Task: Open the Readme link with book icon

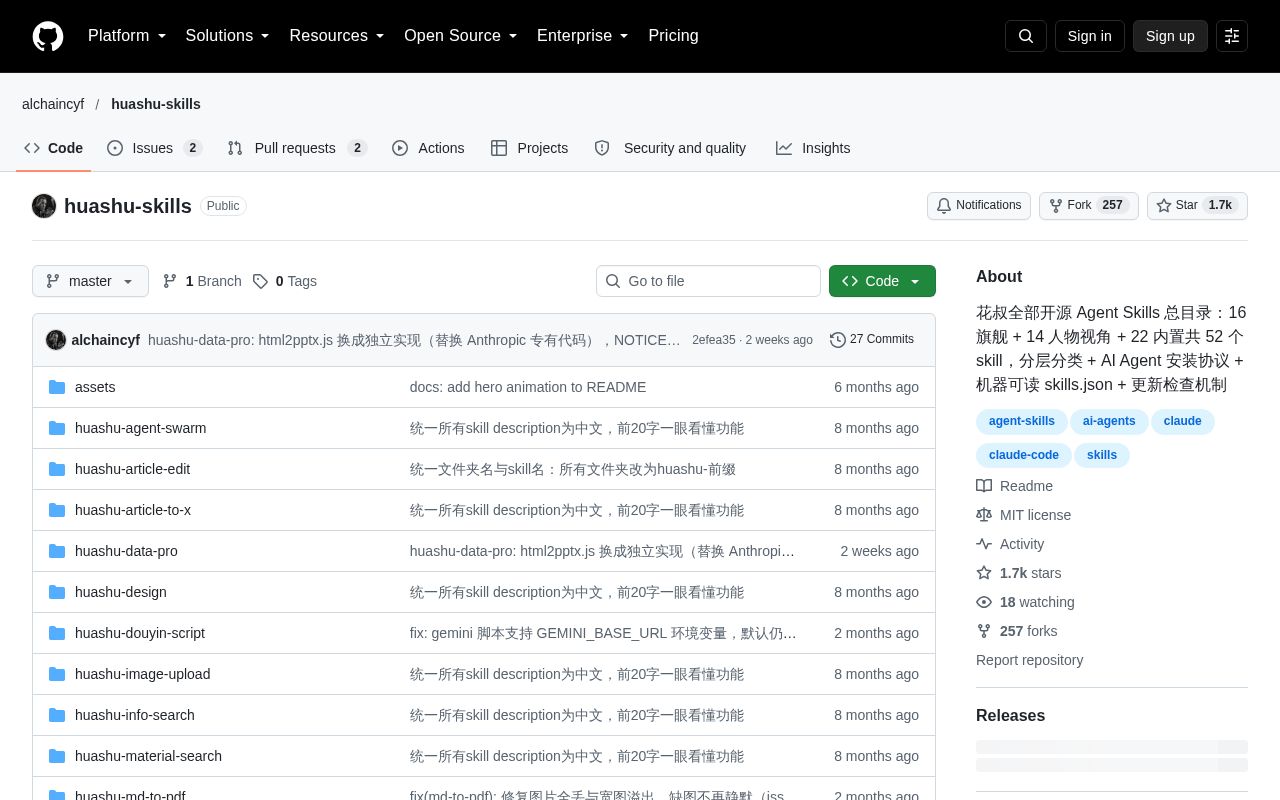Action: pos(1014,486)
